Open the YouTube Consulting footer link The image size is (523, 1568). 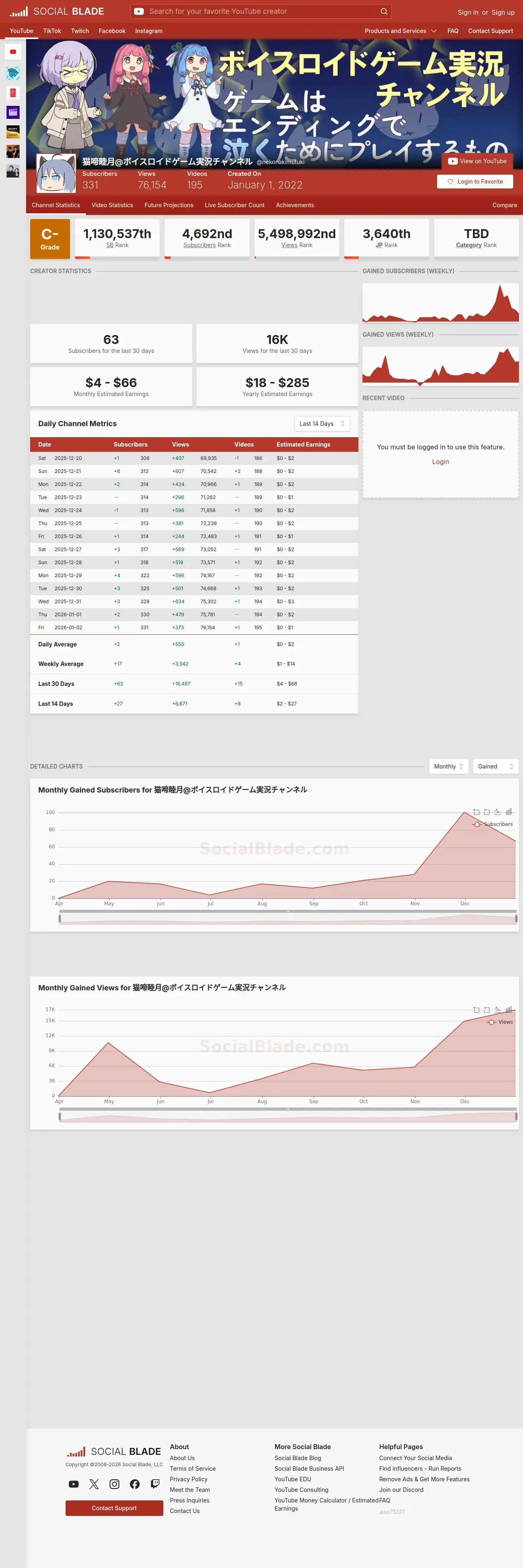[301, 1489]
